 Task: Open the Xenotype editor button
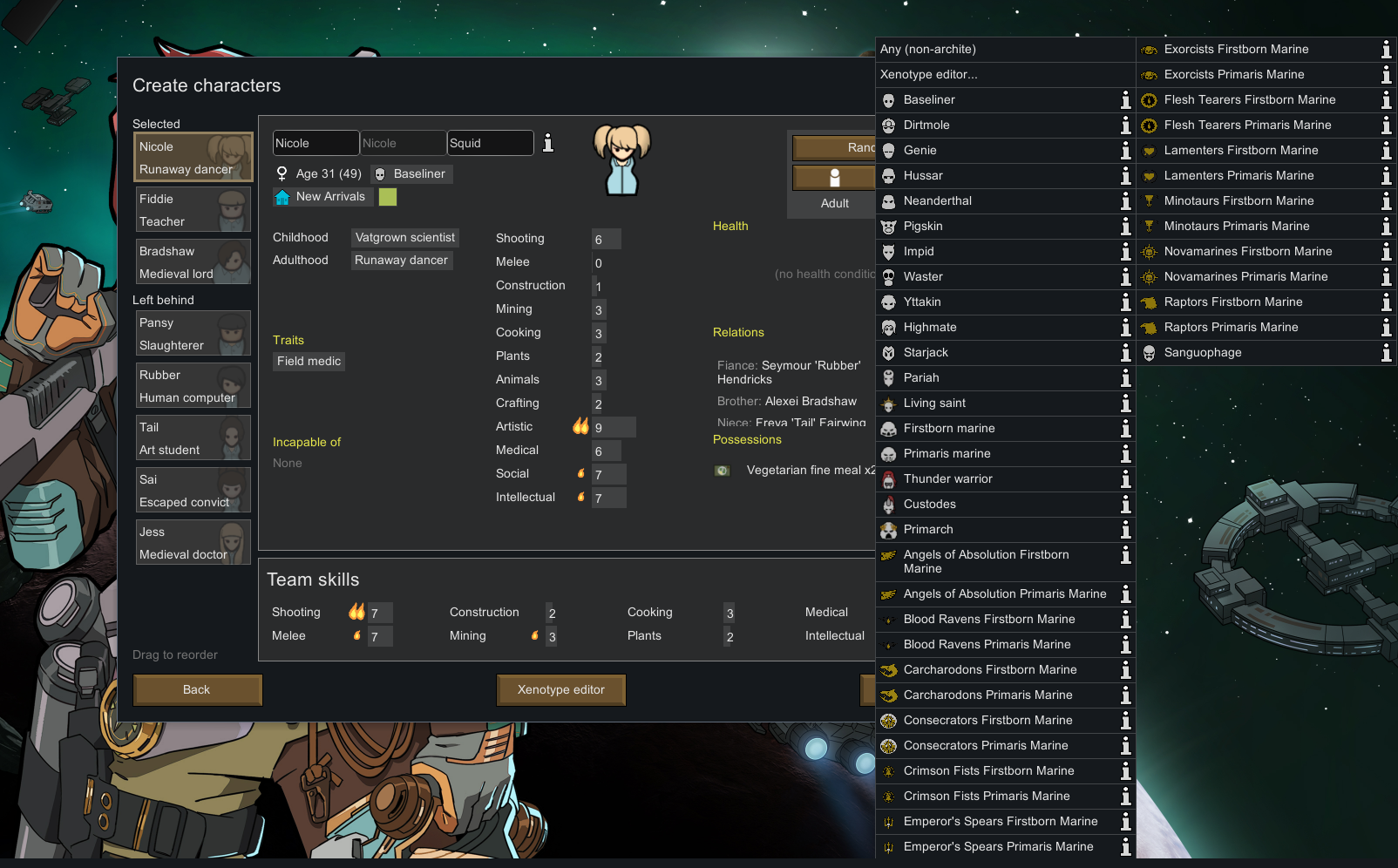(560, 689)
